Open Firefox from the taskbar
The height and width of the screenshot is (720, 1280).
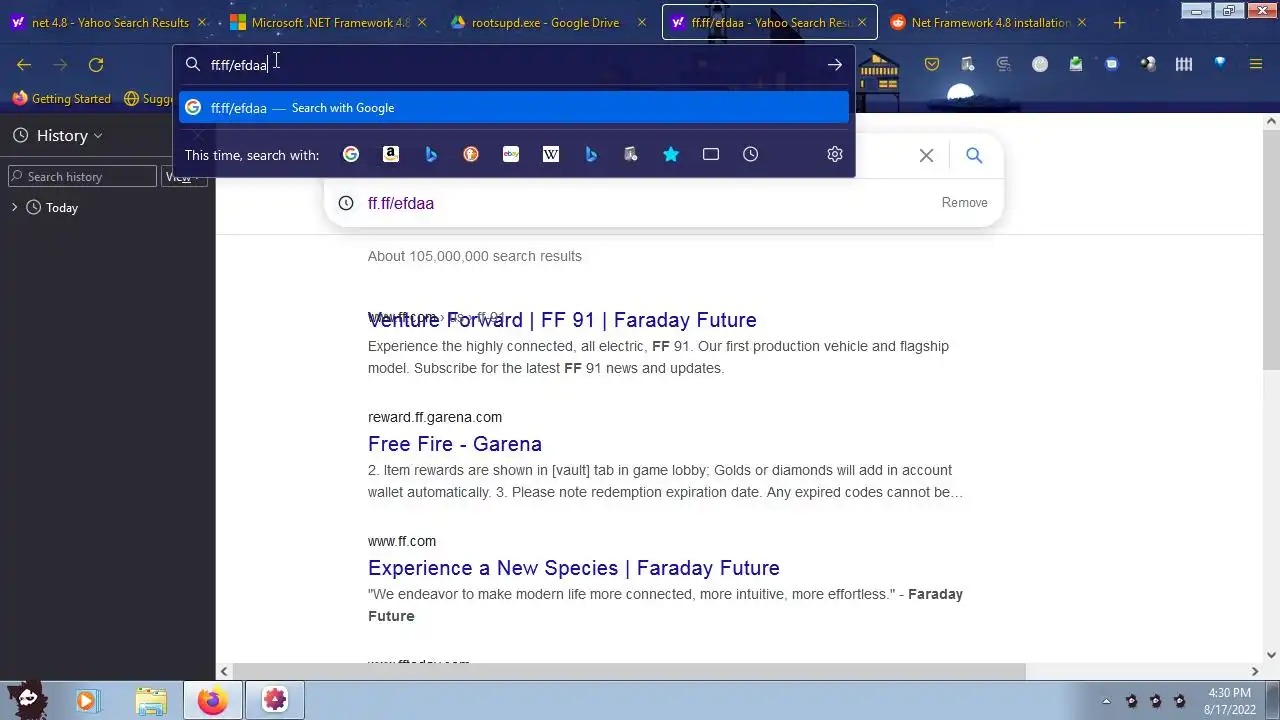point(212,701)
